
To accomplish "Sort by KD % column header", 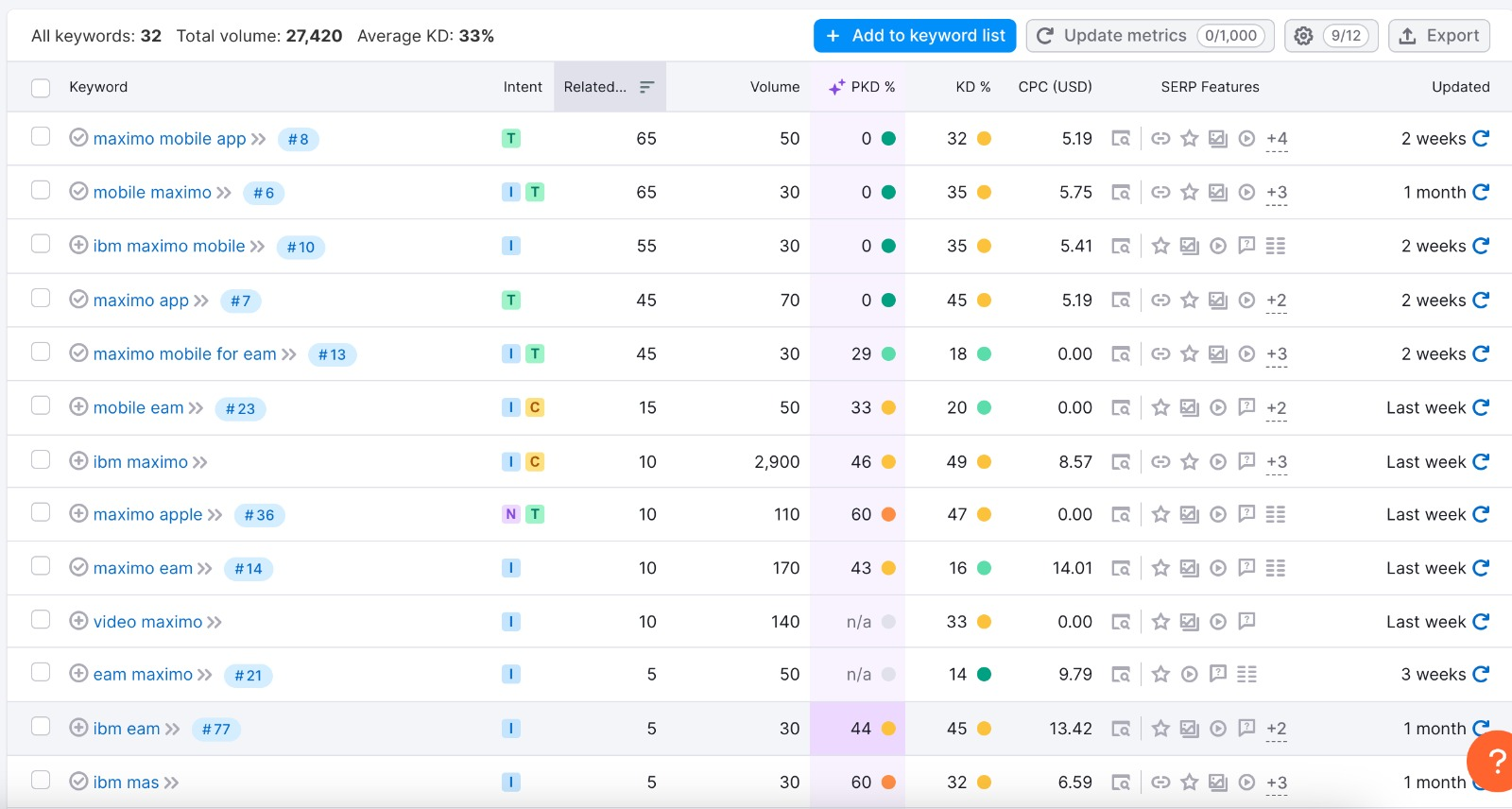I will (972, 87).
